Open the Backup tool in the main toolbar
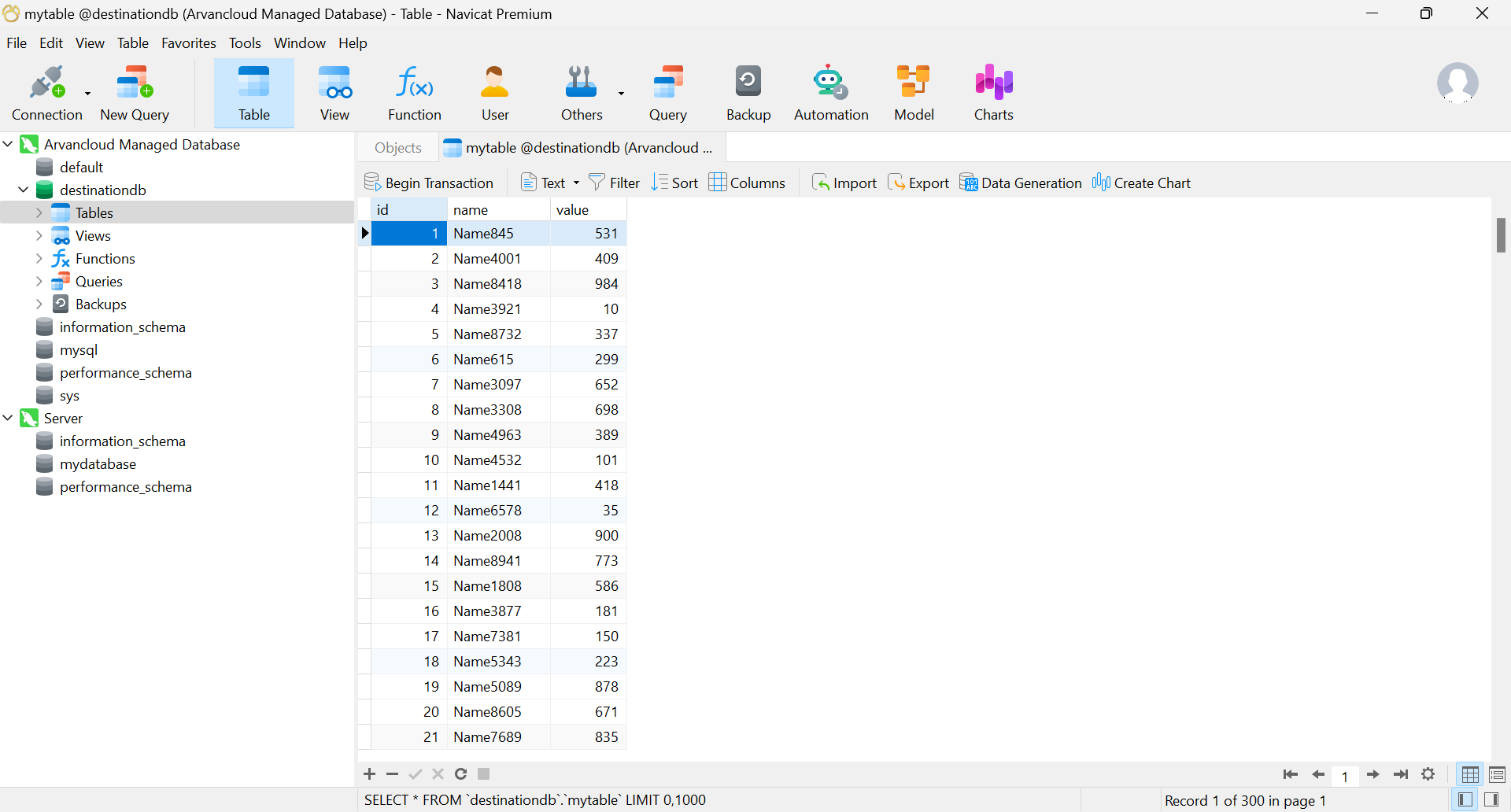1511x812 pixels. pos(748,93)
